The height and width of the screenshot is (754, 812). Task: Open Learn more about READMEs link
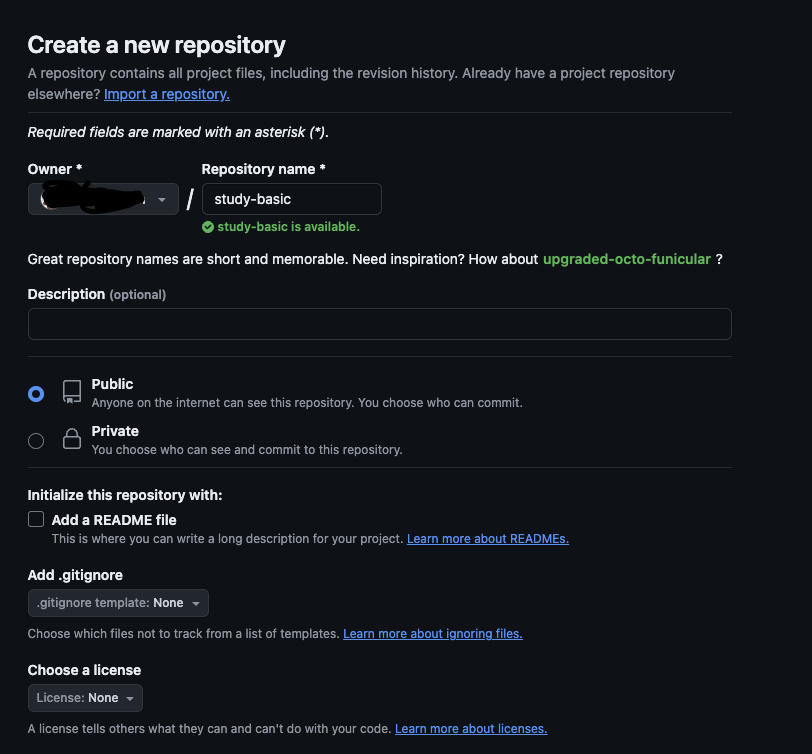pos(488,539)
